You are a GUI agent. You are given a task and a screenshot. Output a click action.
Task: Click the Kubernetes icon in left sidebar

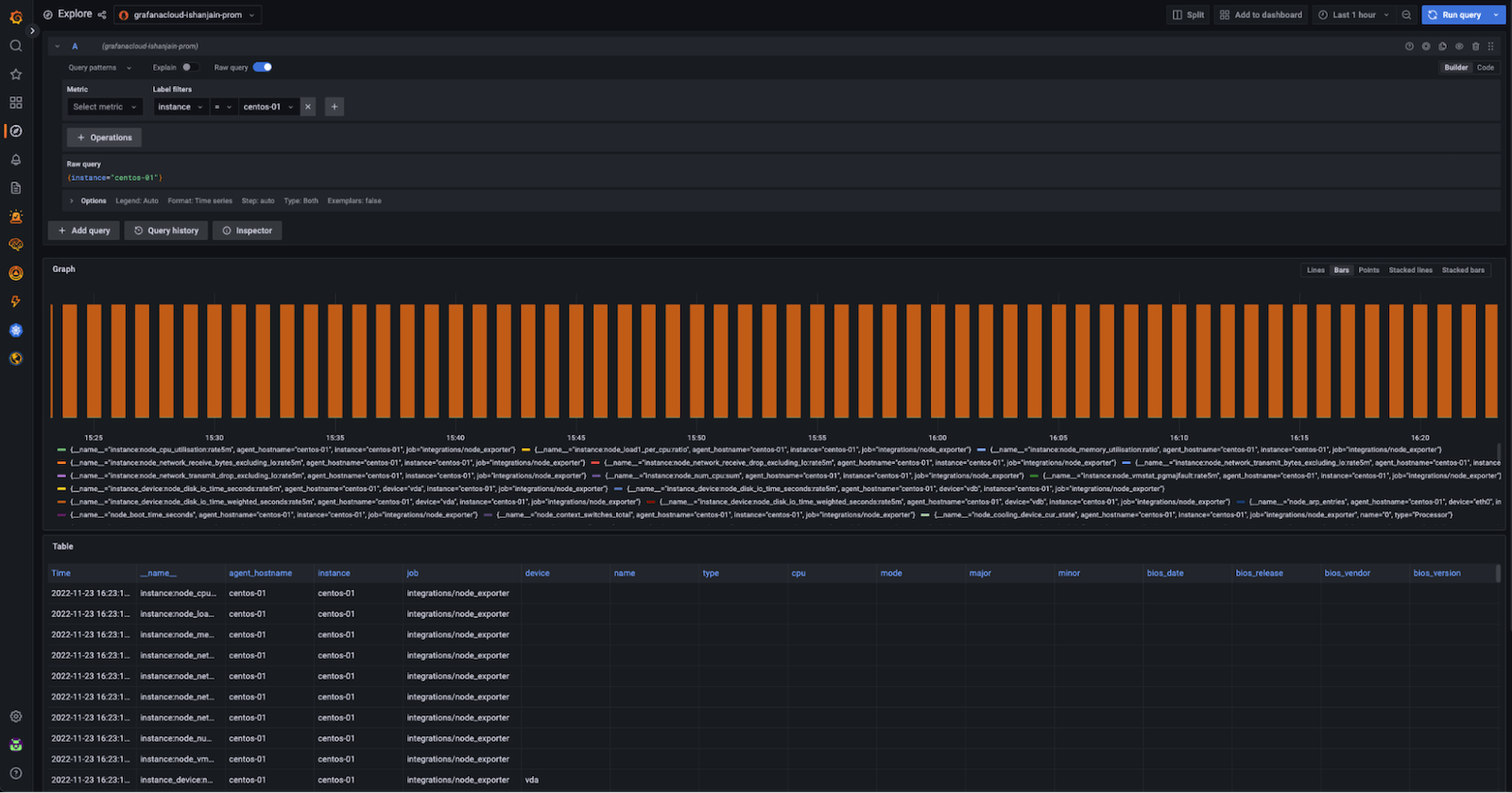[16, 330]
